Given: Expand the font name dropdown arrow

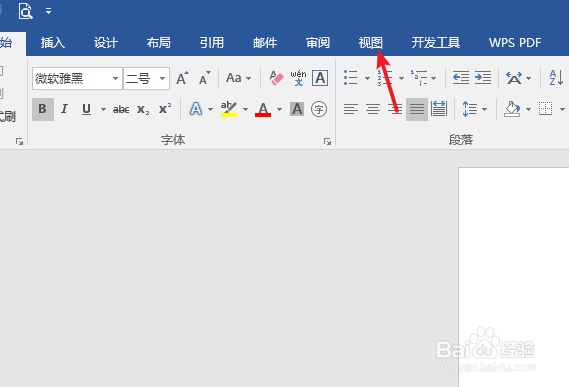Looking at the screenshot, I should (x=115, y=78).
